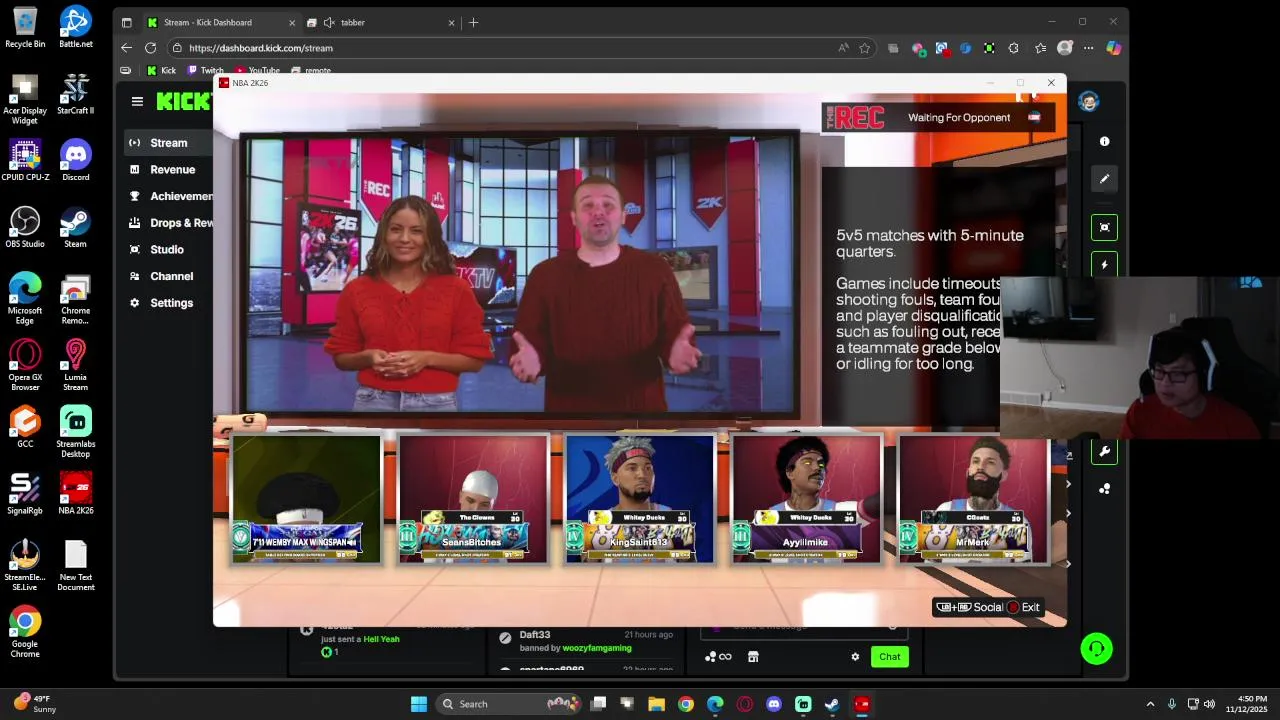Select the KingSaint613 player card
This screenshot has height=720, width=1280.
(639, 499)
